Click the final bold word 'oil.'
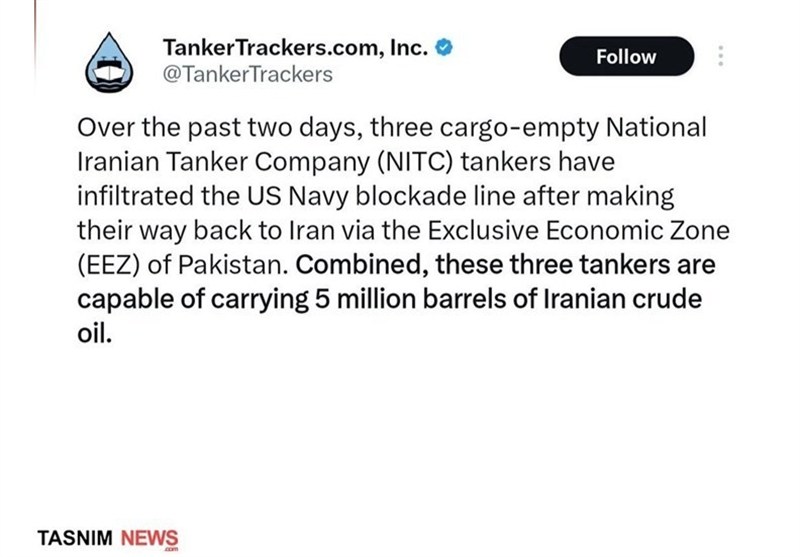Image resolution: width=800 pixels, height=557 pixels. pyautogui.click(x=94, y=334)
